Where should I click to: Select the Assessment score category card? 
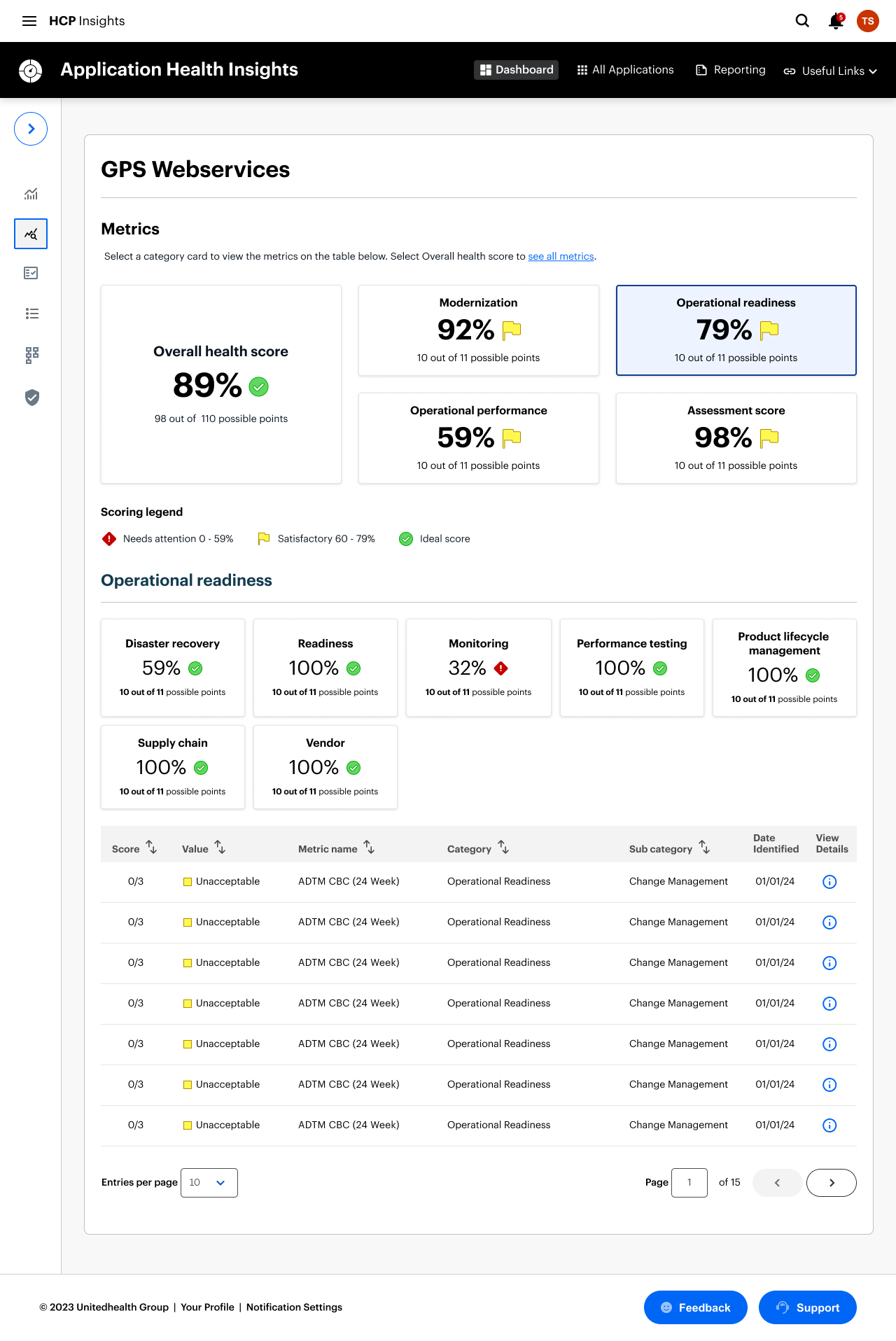[736, 438]
